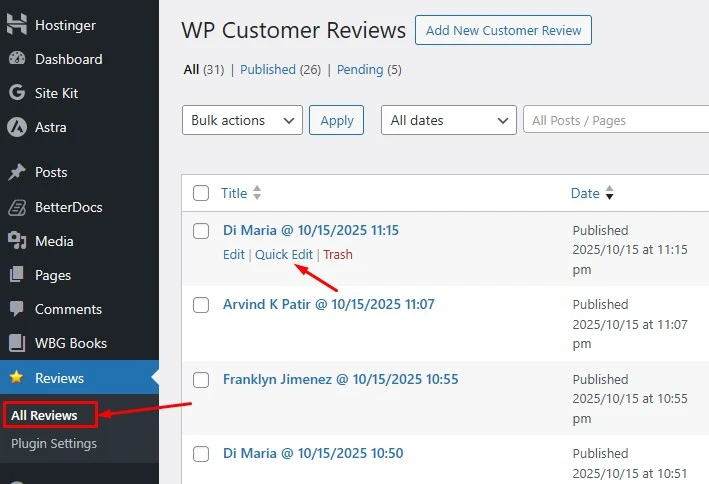
Task: Open Plugin Settings submenu
Action: [54, 444]
